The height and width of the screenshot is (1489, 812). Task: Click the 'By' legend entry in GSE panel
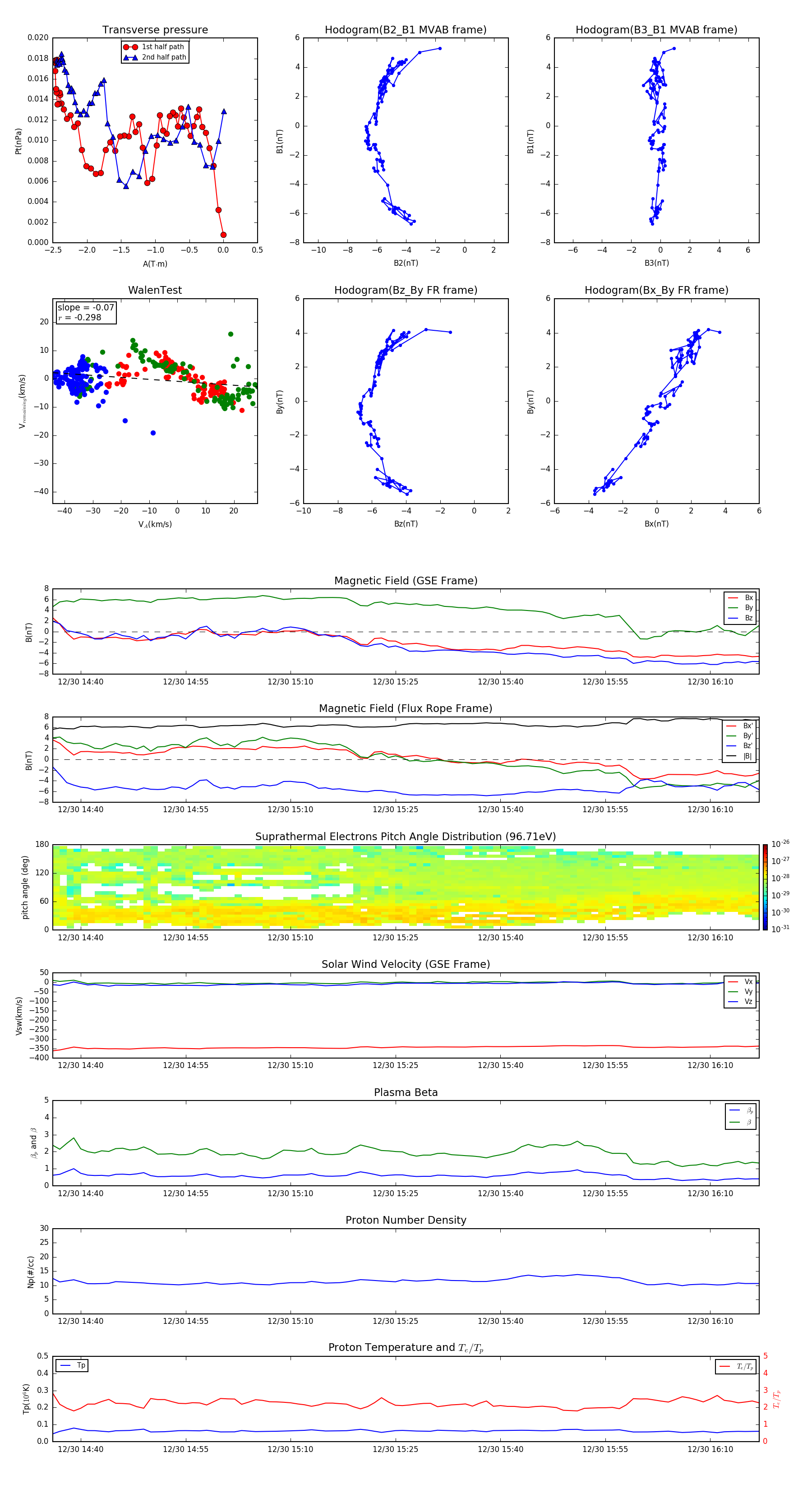click(741, 608)
